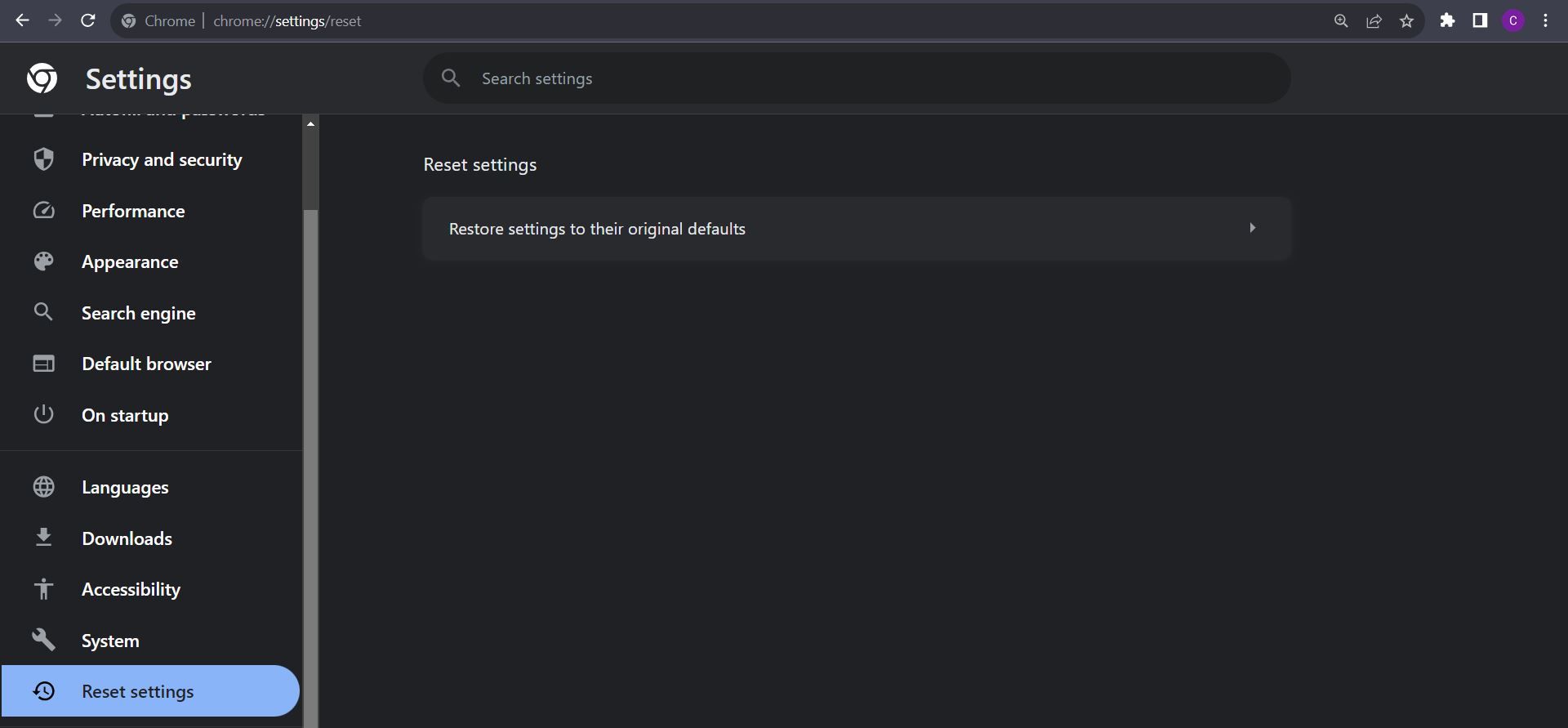Image resolution: width=1568 pixels, height=728 pixels.
Task: Bookmark this page with star icon
Action: pyautogui.click(x=1406, y=21)
